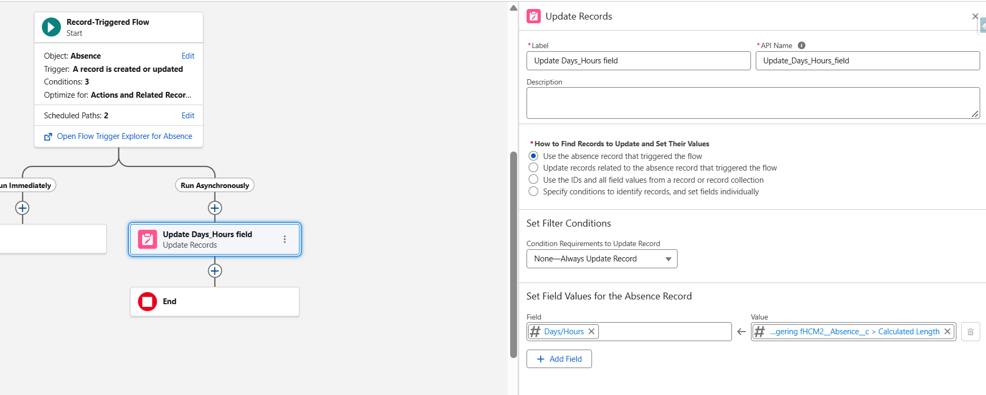
Task: Select Update records related to absence record
Action: pos(533,168)
